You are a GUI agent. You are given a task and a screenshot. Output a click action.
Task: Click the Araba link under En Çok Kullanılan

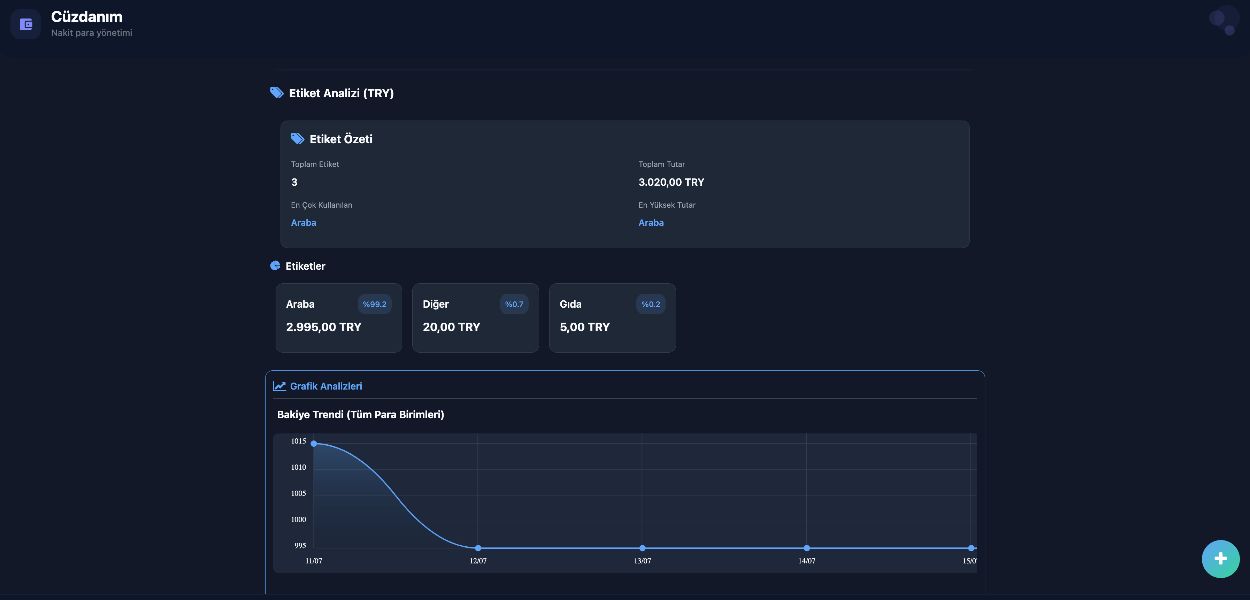click(304, 223)
